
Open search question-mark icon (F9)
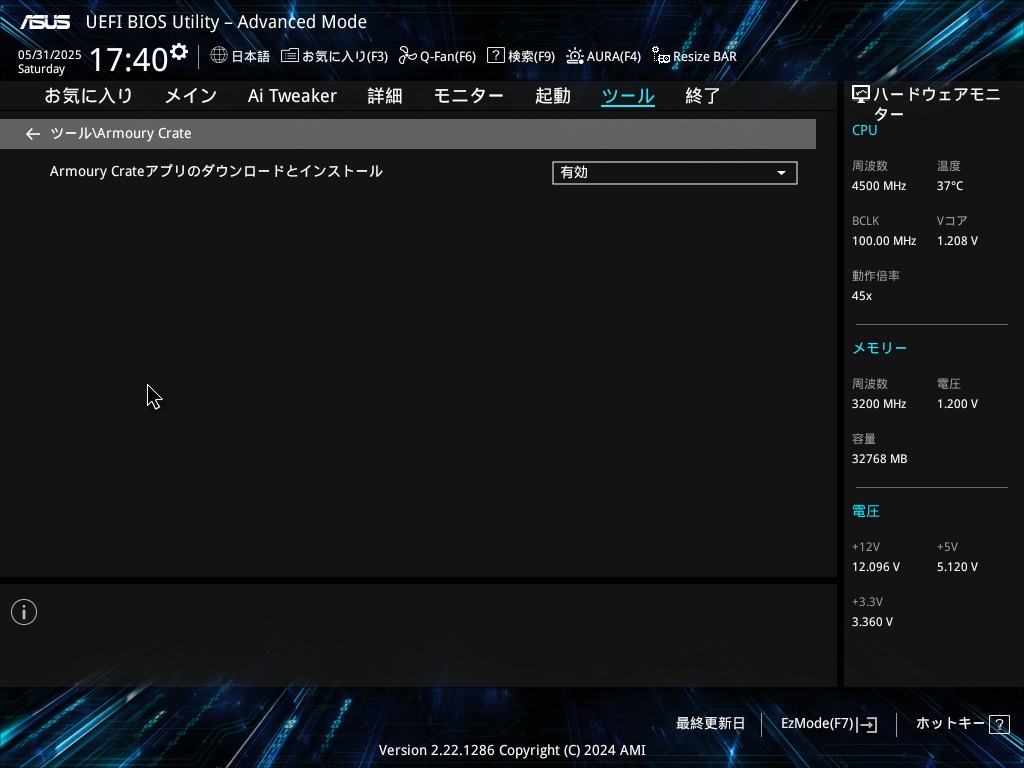496,56
